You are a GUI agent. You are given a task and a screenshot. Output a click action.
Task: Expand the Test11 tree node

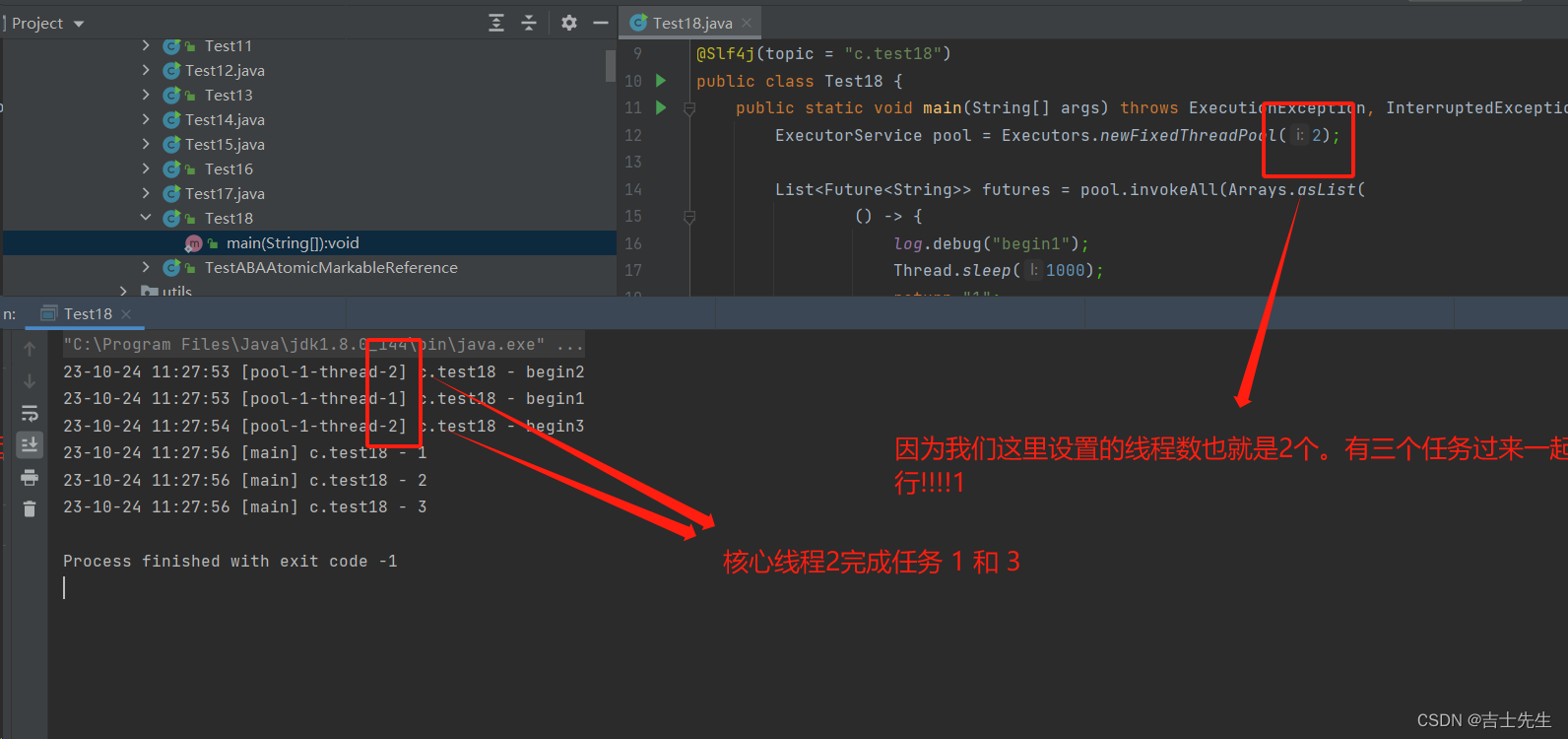pos(146,45)
